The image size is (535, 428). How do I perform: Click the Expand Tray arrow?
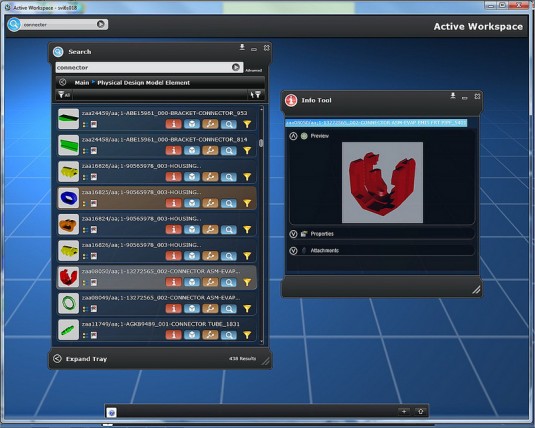[57, 358]
